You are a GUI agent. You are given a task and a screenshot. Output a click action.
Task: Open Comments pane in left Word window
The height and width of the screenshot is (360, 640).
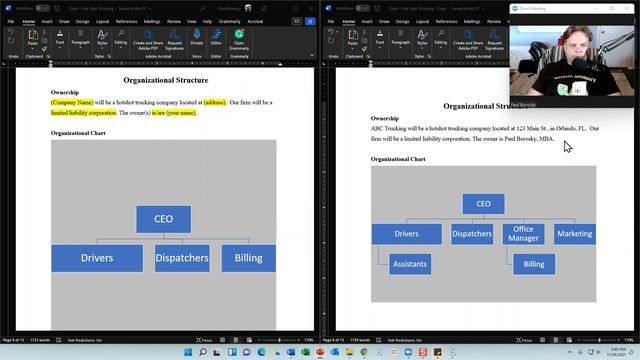(297, 21)
